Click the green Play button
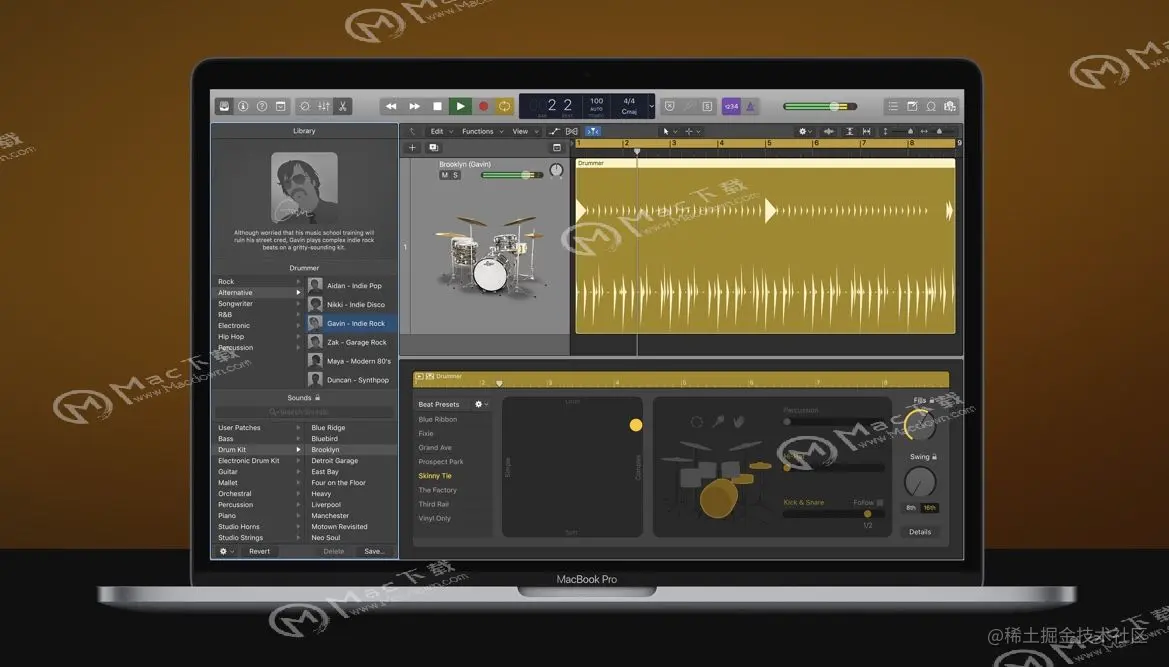The image size is (1169, 667). pyautogui.click(x=460, y=107)
